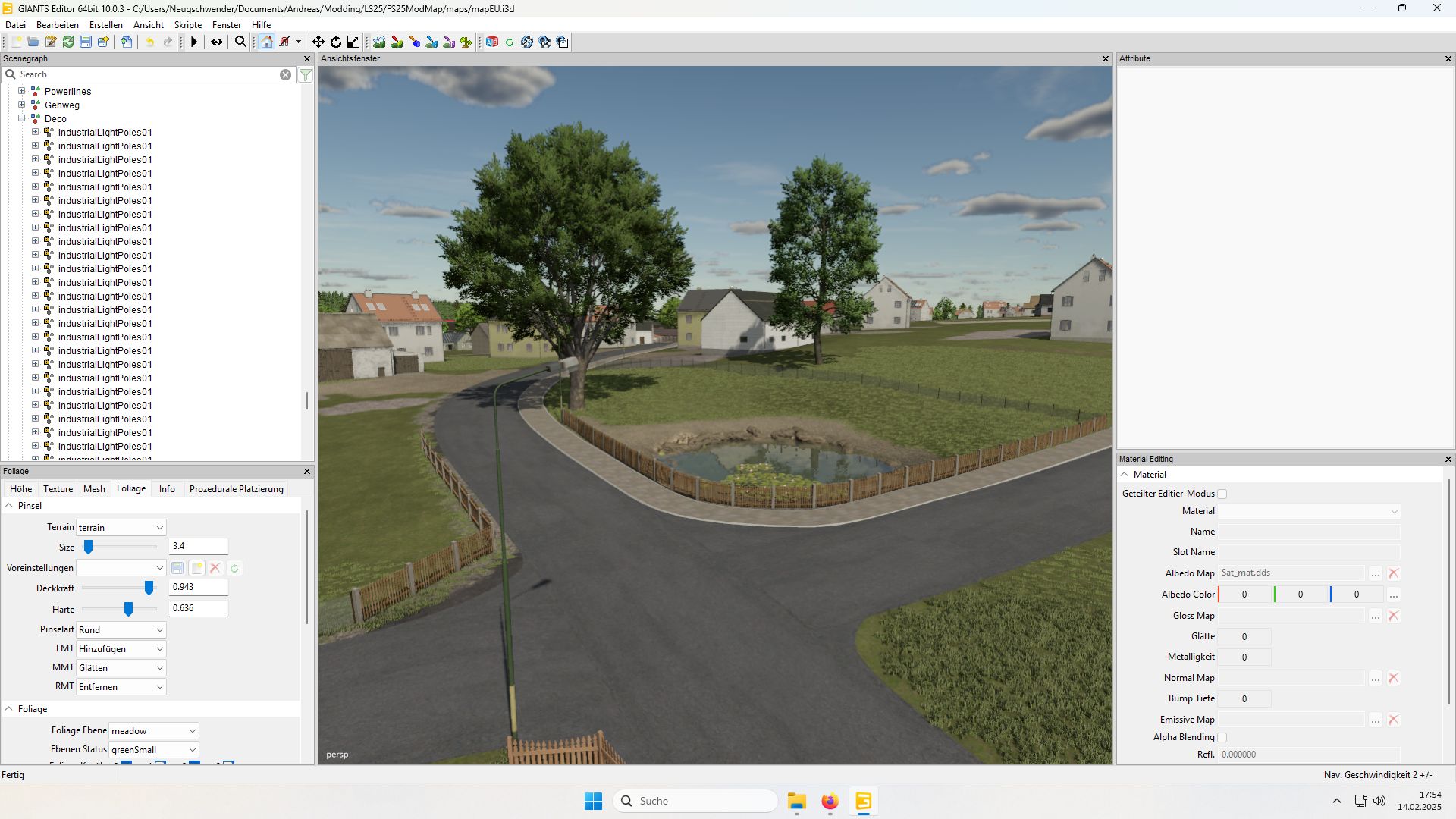Expand the Gehweg tree node
The image size is (1456, 819).
coord(22,105)
